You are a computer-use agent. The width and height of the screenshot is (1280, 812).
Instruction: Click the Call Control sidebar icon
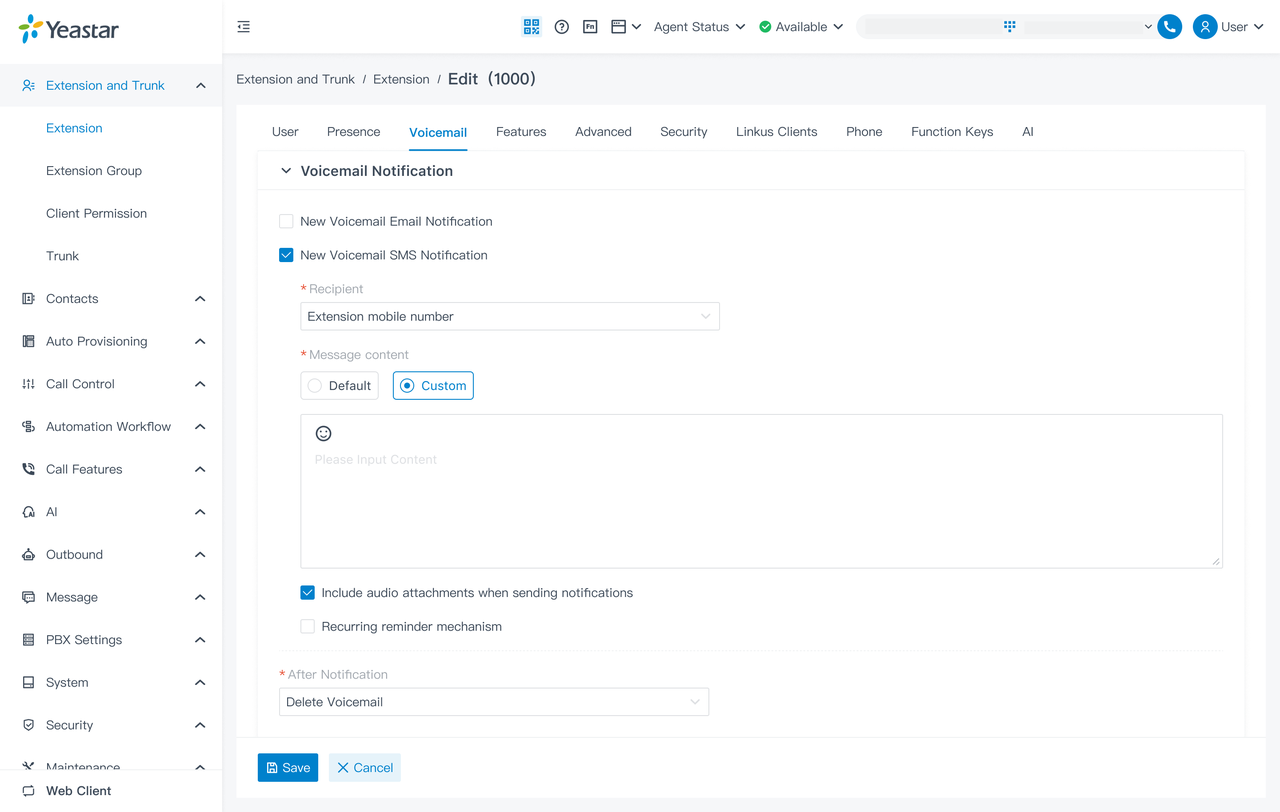28,384
